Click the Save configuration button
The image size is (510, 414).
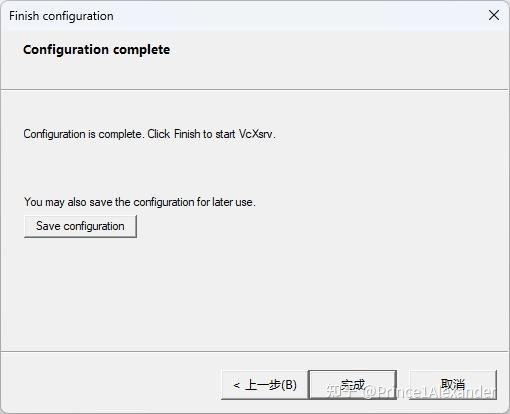[x=80, y=226]
